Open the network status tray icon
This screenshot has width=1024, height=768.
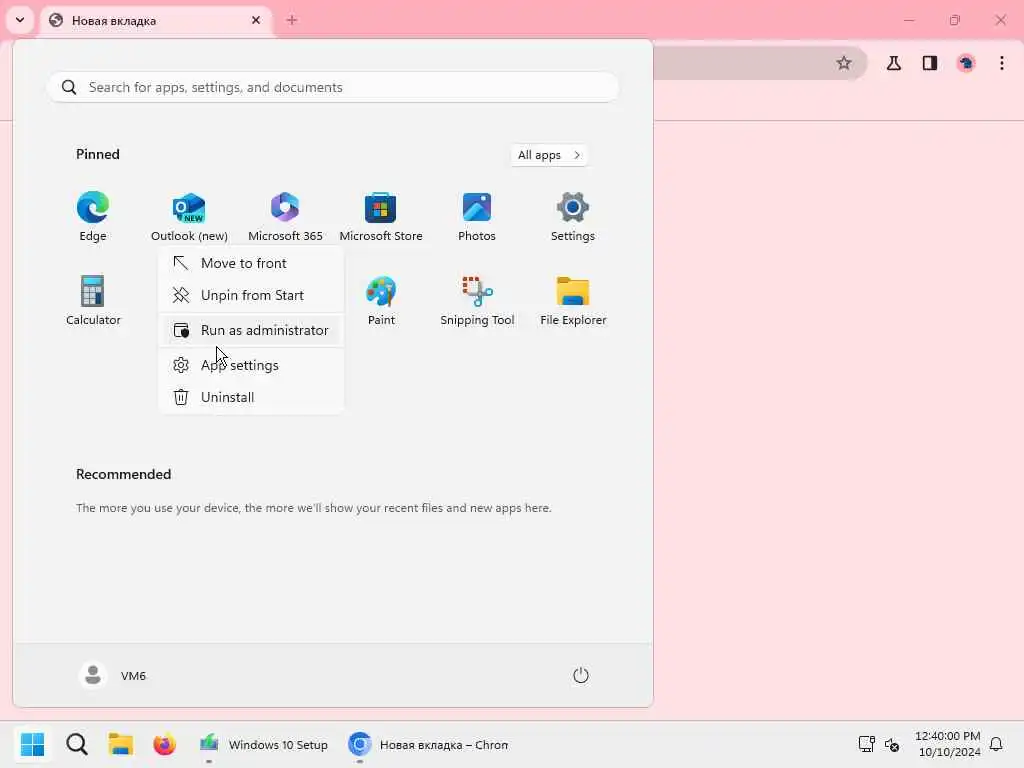coord(867,744)
